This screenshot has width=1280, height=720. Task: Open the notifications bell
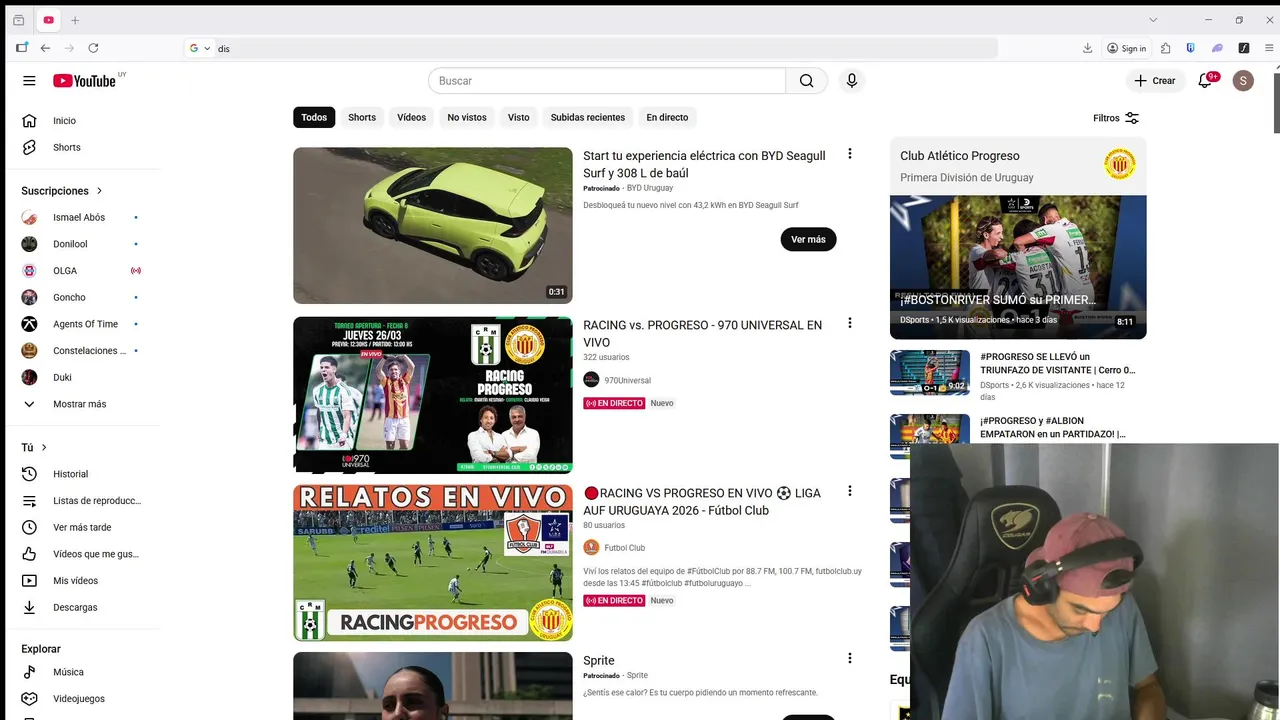tap(1205, 81)
